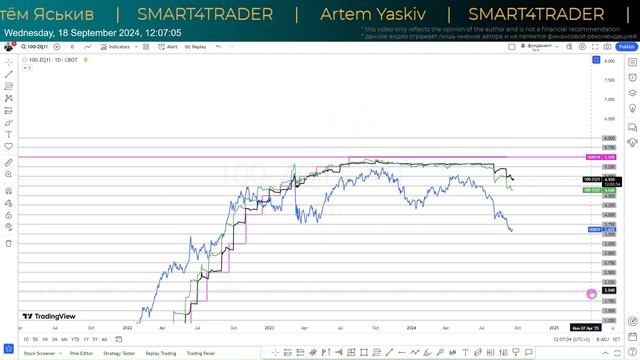Select the crosshair cursor tool
Image resolution: width=640 pixels, height=360 pixels.
[9, 62]
